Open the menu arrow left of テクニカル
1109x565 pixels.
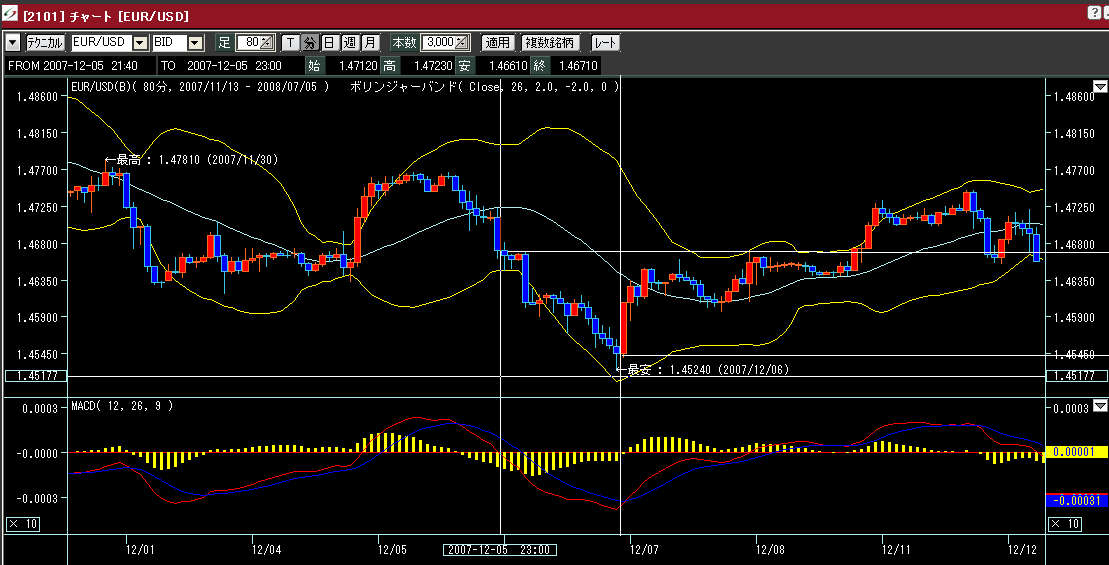(x=13, y=42)
